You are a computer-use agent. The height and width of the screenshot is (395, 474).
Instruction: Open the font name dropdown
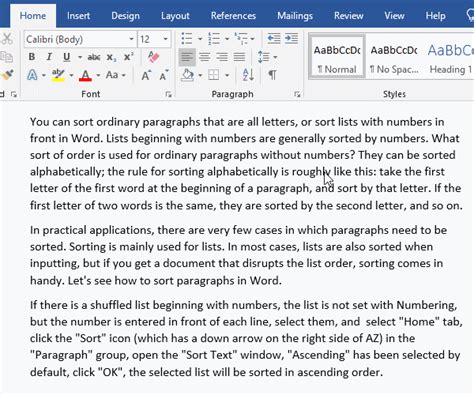(x=132, y=39)
